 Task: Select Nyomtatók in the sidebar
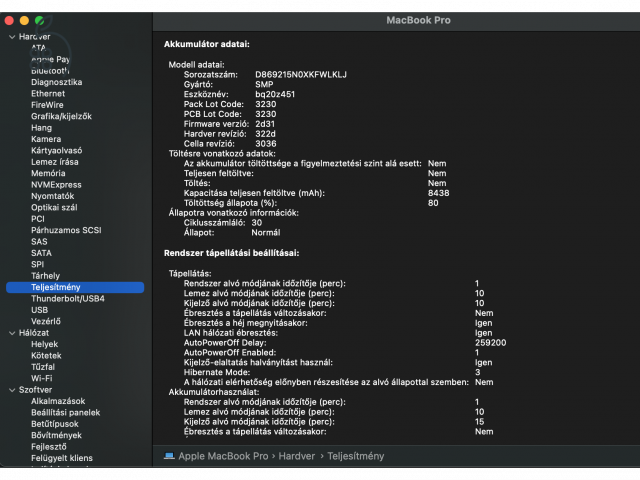(x=52, y=196)
